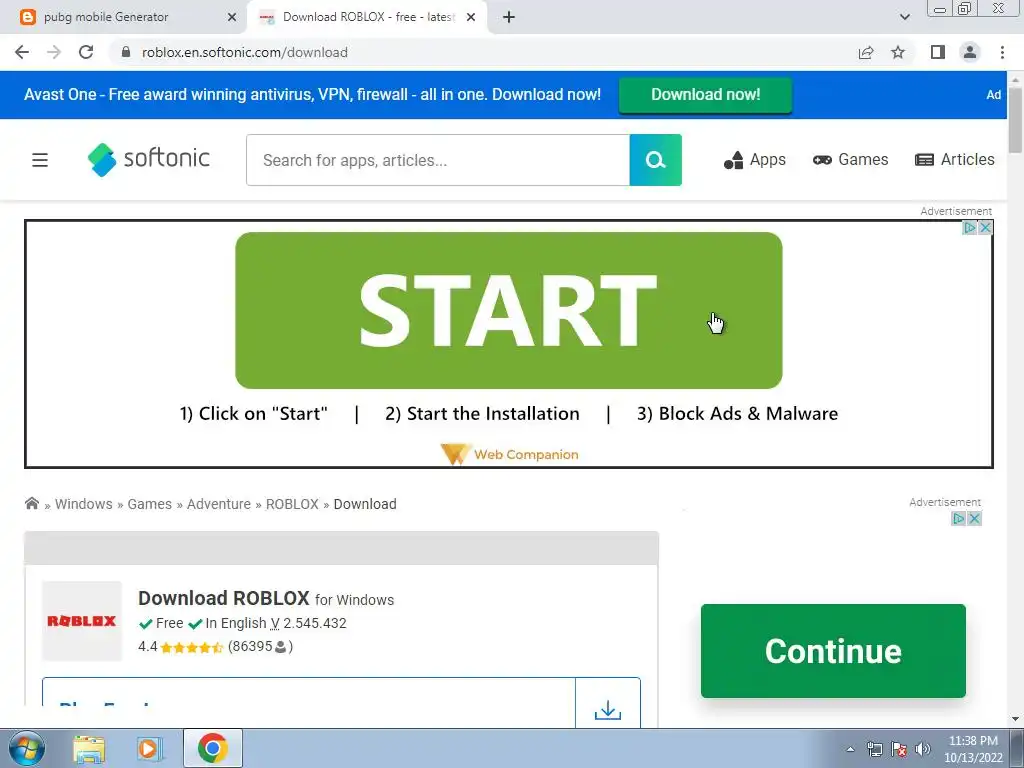1024x768 pixels.
Task: Click the Softonic logo
Action: [x=149, y=159]
